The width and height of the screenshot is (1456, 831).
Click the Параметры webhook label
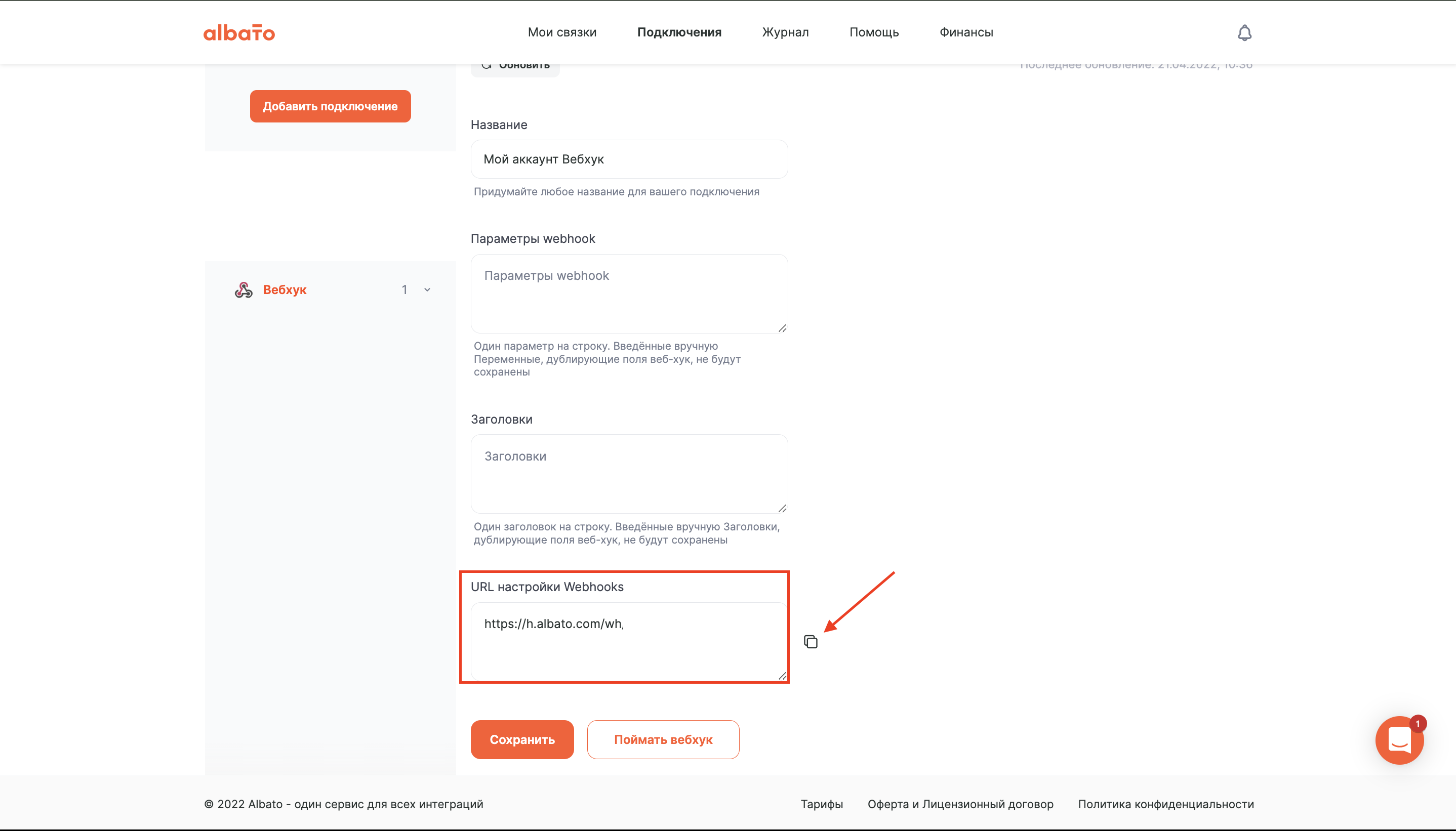pyautogui.click(x=533, y=238)
